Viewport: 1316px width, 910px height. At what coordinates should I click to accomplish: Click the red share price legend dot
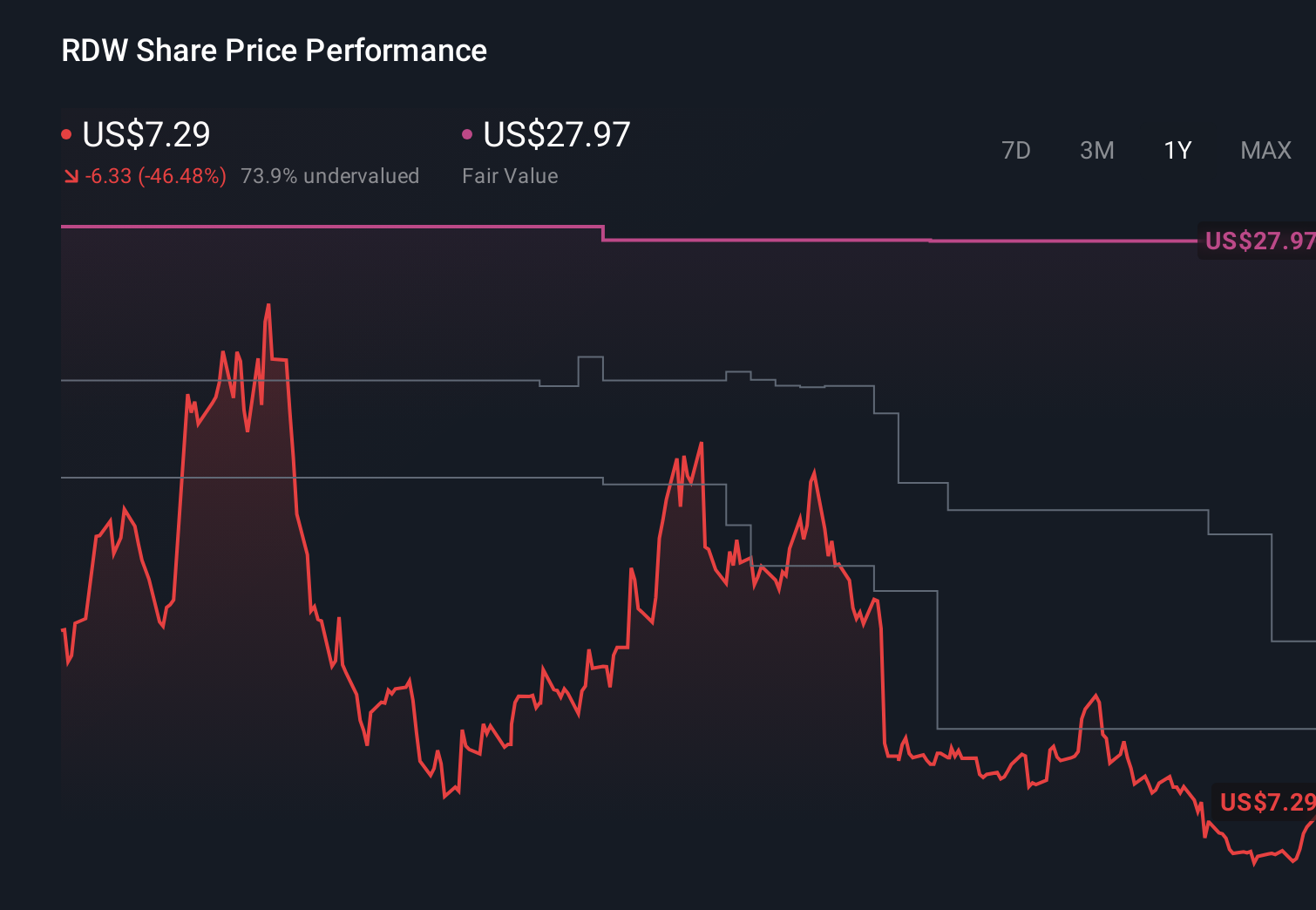[x=66, y=133]
